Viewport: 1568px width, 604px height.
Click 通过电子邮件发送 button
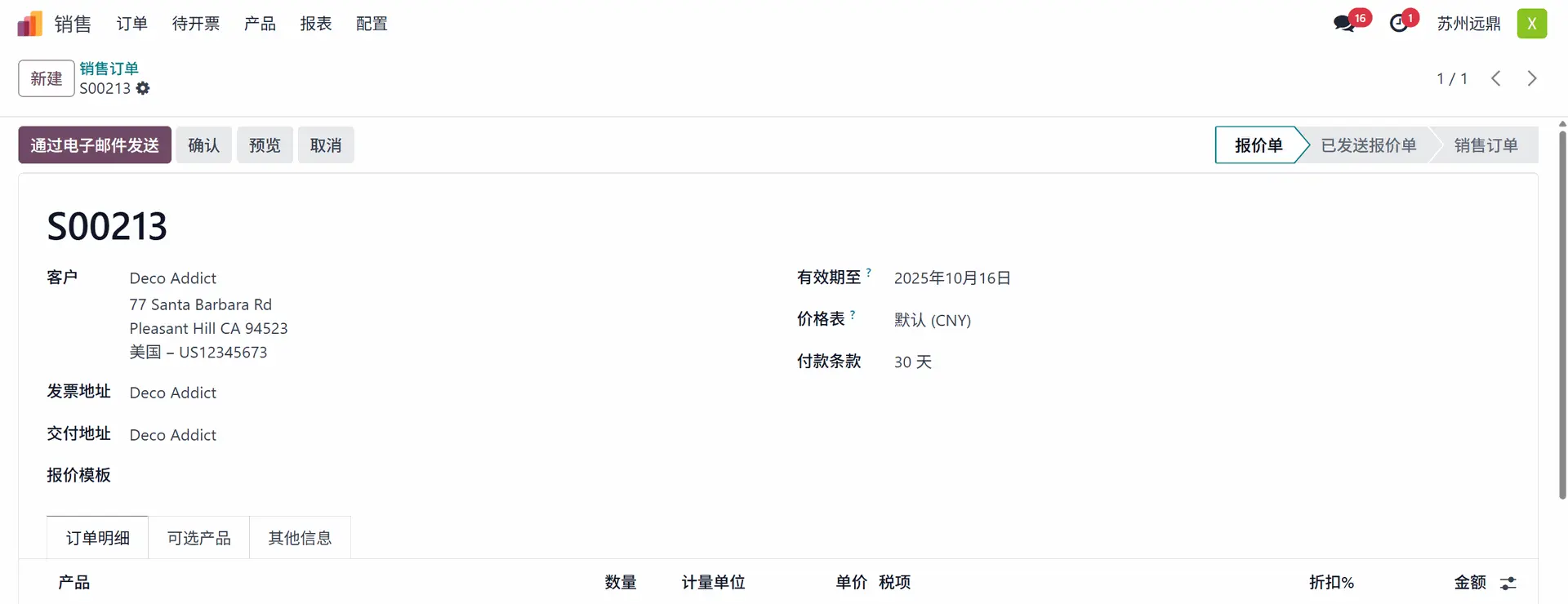tap(95, 145)
